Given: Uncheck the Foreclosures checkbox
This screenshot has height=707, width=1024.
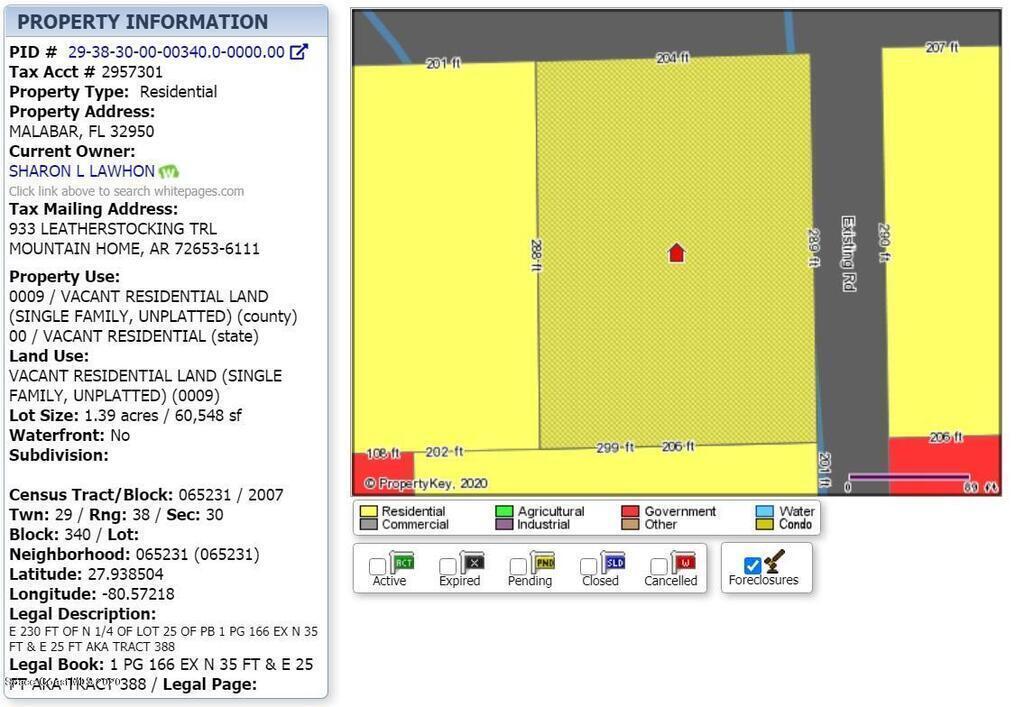Looking at the screenshot, I should [x=753, y=566].
